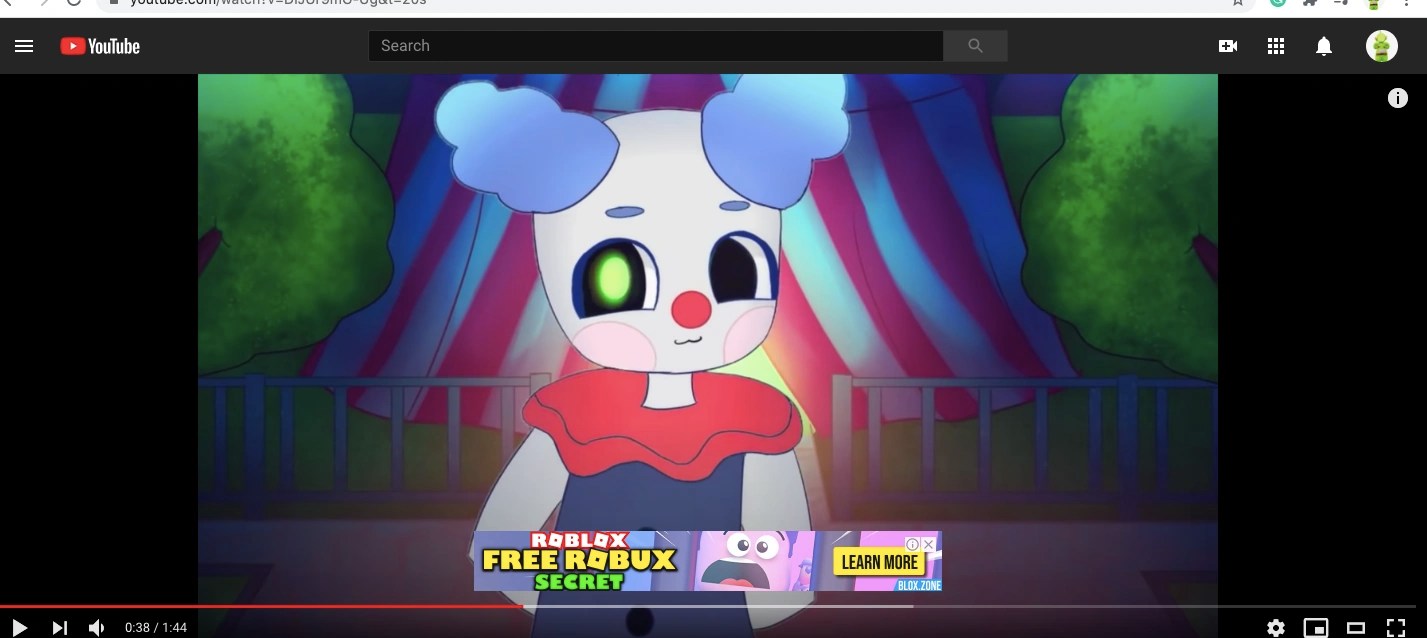
Task: Open the YouTube apps grid
Action: coord(1276,46)
